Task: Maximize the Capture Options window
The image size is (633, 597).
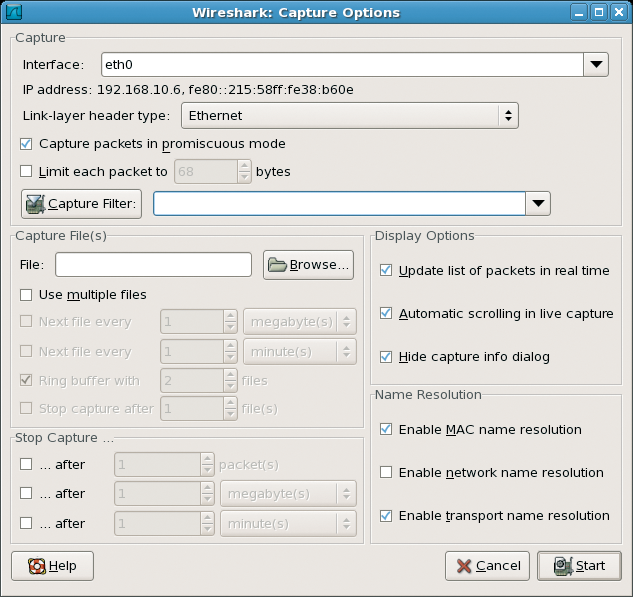Action: point(599,12)
